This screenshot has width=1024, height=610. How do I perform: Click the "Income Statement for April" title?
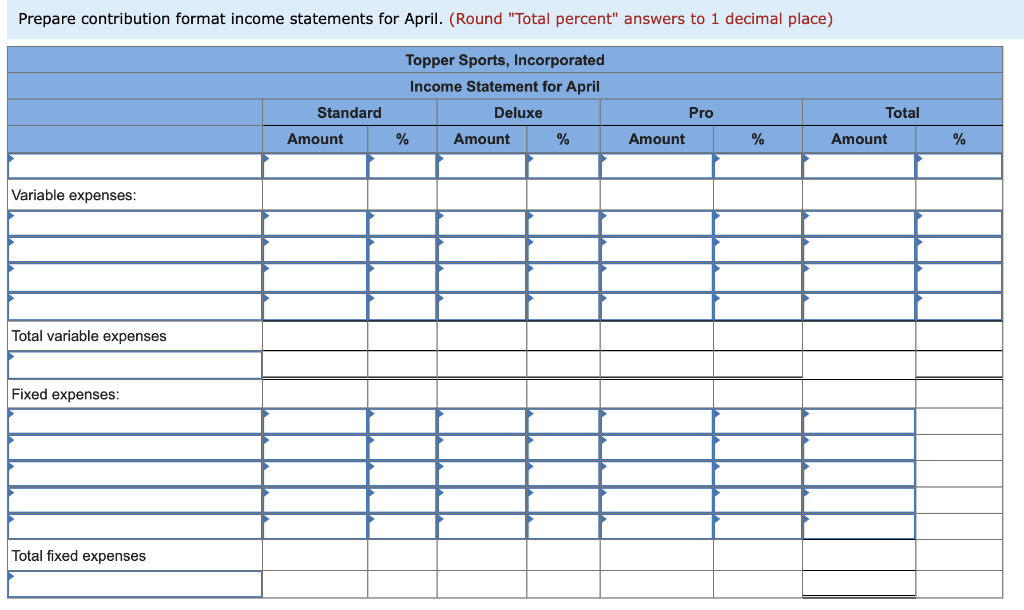505,86
